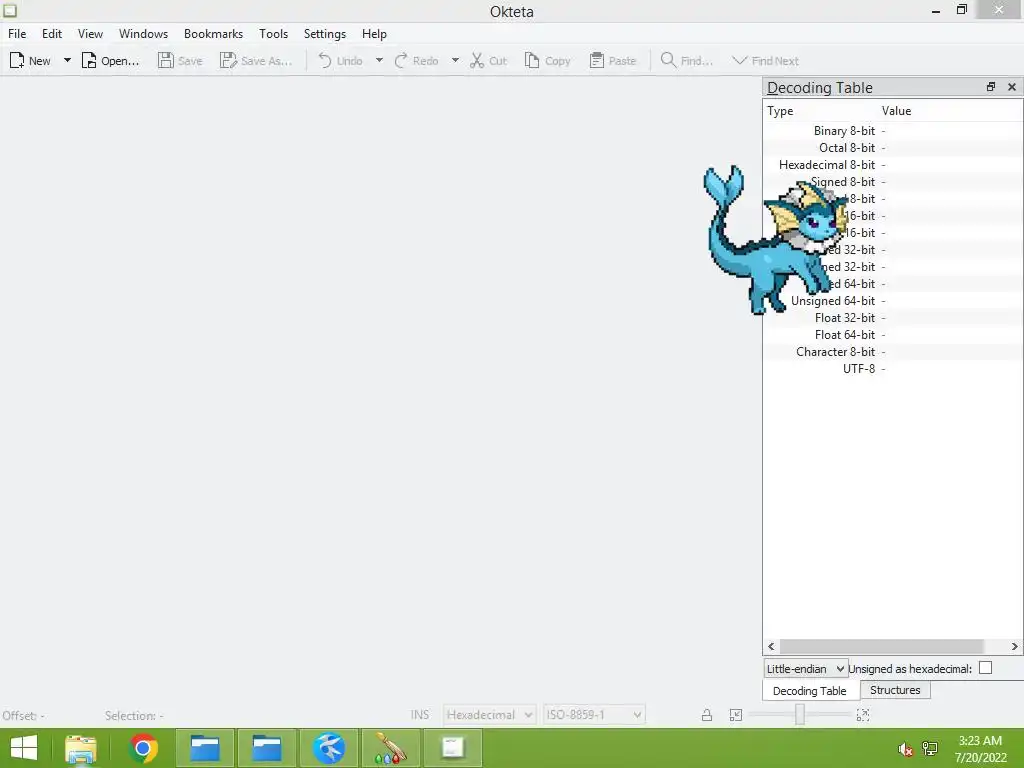Click the network tray icon
Viewport: 1024px width, 768px height.
click(930, 748)
